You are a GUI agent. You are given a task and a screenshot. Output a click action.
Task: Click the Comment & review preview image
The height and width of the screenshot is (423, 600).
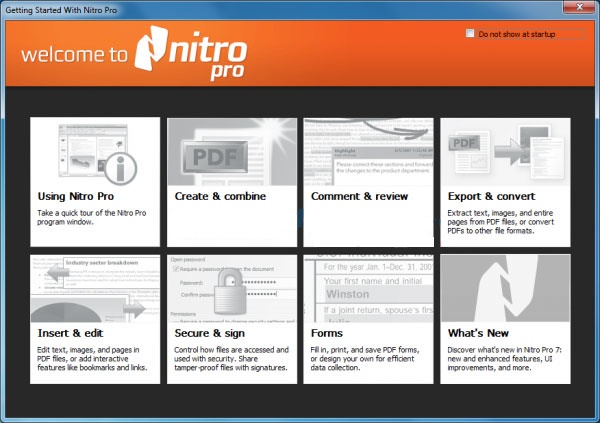tap(368, 152)
